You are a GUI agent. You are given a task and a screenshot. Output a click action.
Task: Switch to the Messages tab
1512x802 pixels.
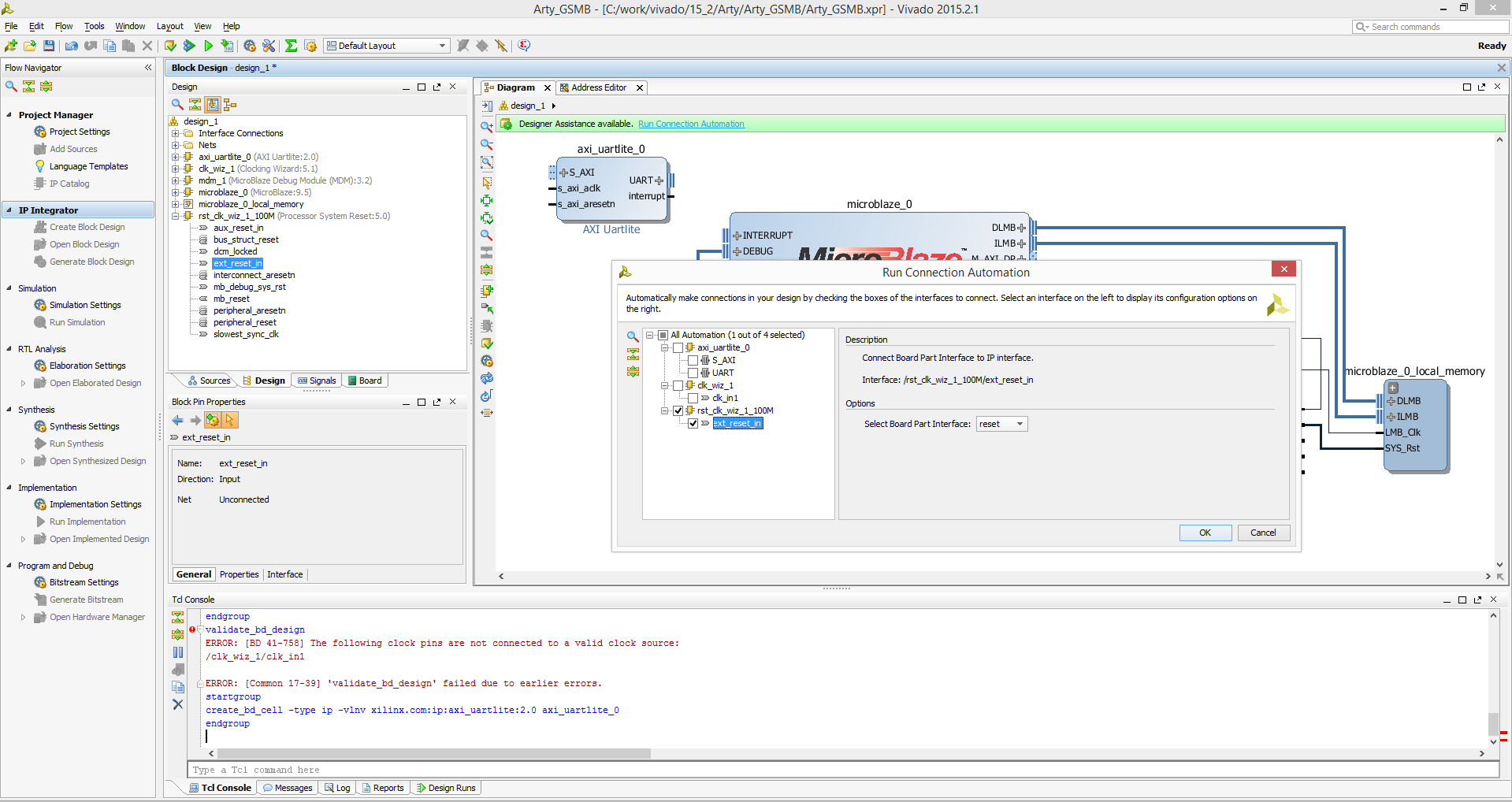(x=288, y=788)
